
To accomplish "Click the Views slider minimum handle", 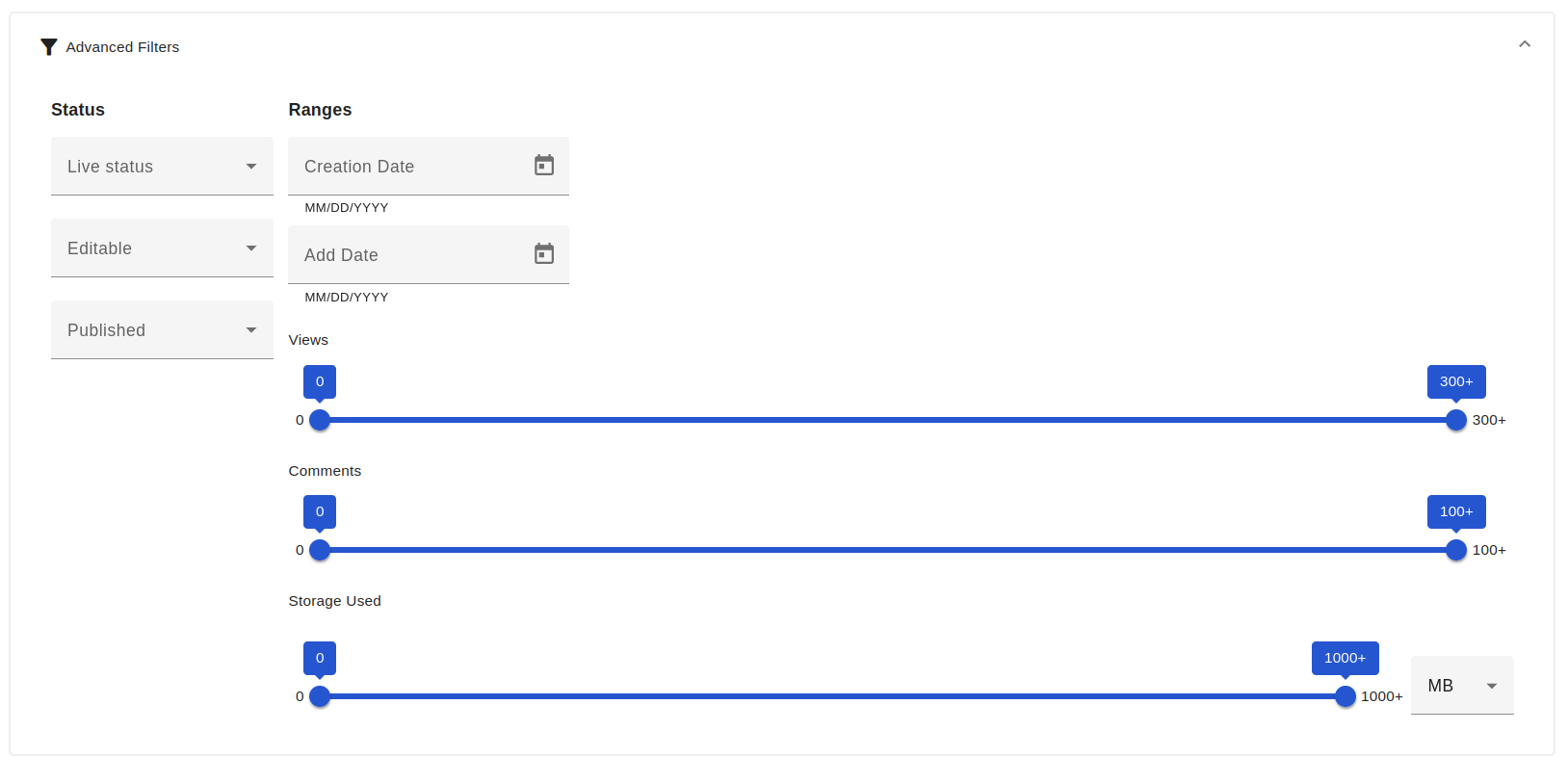I will [x=320, y=420].
